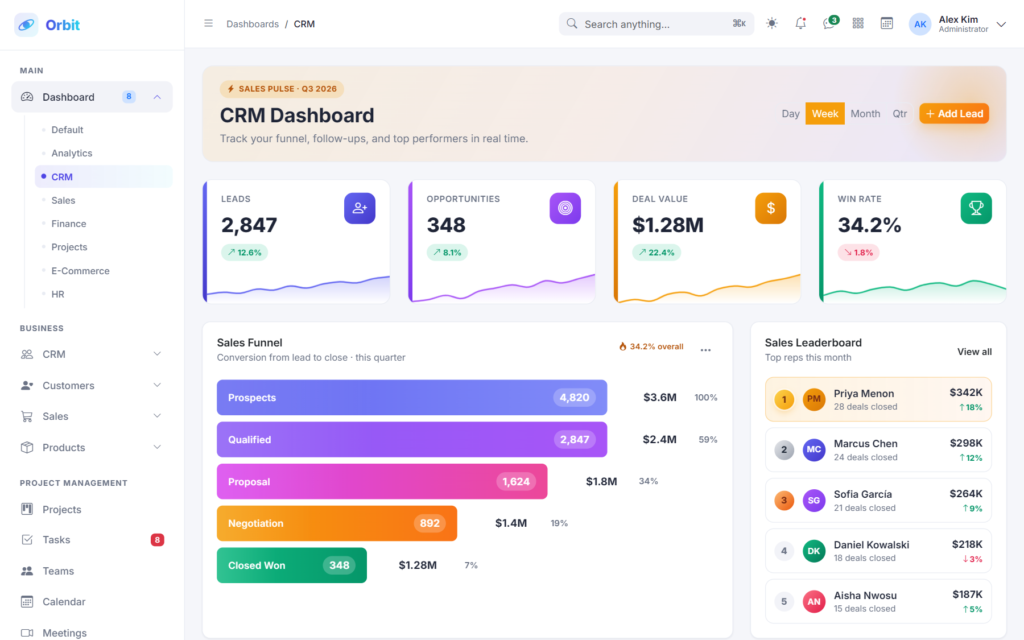Select the Month time range
Screen dimensions: 1024x640
(865, 114)
